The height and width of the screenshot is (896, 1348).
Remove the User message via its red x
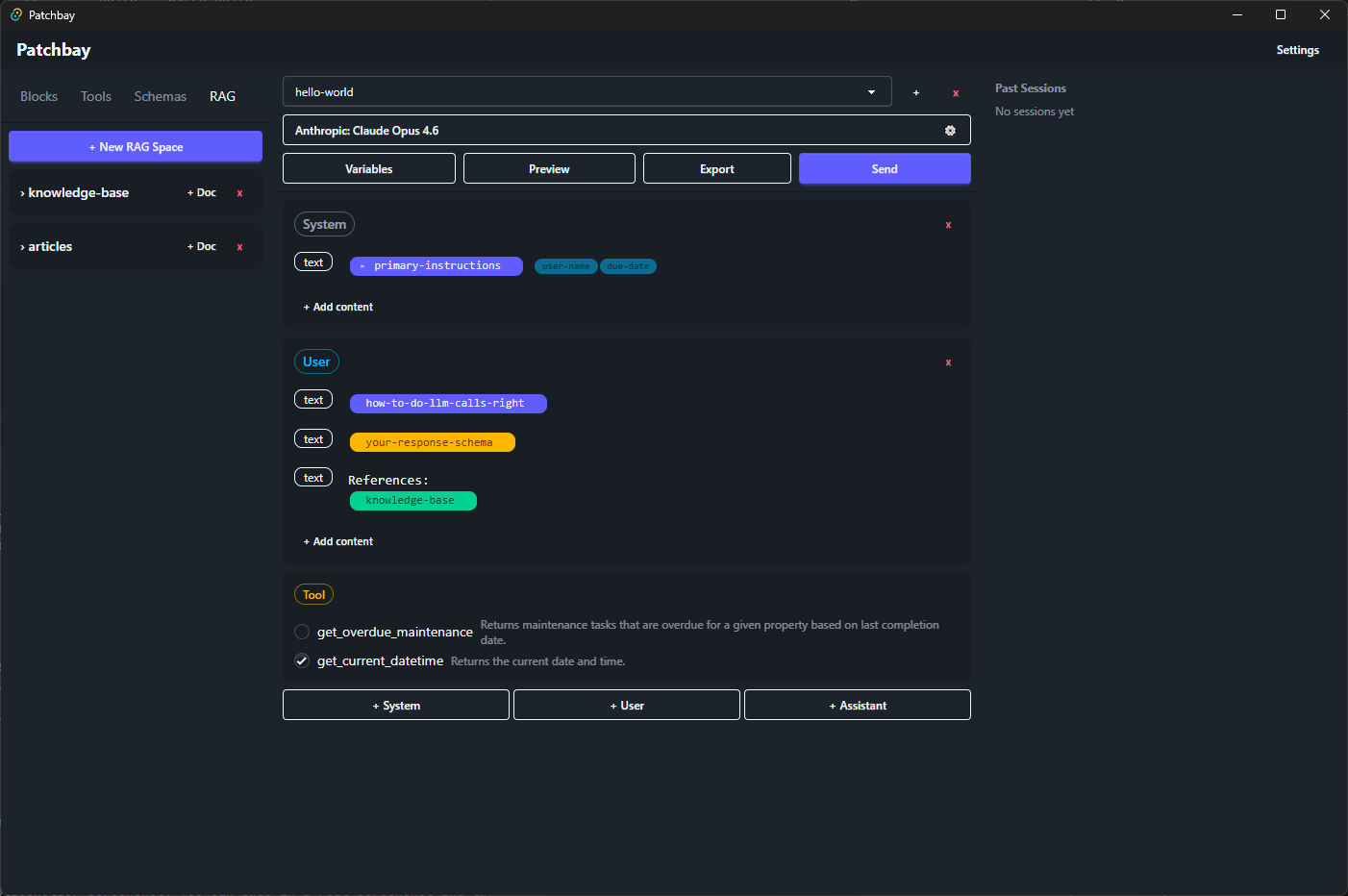pyautogui.click(x=948, y=361)
